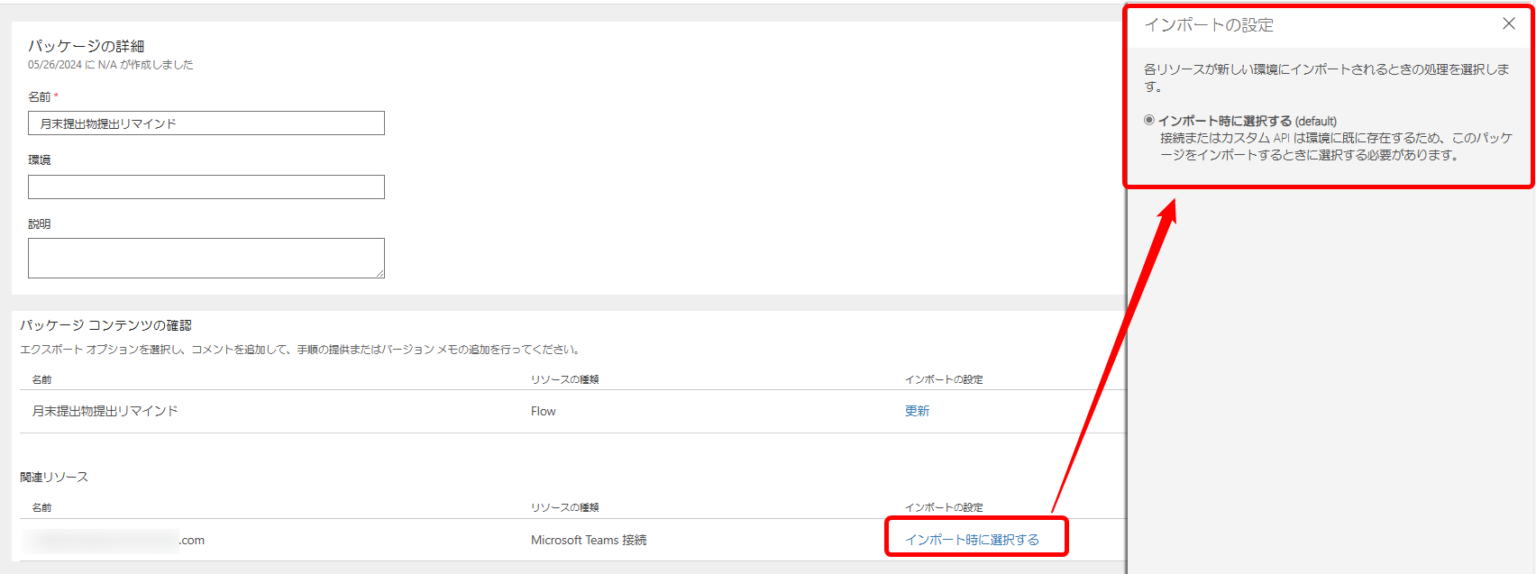The width and height of the screenshot is (1536, 574).
Task: Click into the 説明 text area
Action: point(206,257)
